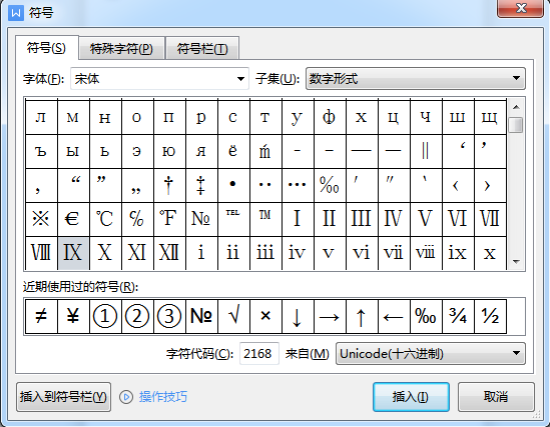Choose recent square root √ symbol
The image size is (550, 427).
[x=233, y=316]
